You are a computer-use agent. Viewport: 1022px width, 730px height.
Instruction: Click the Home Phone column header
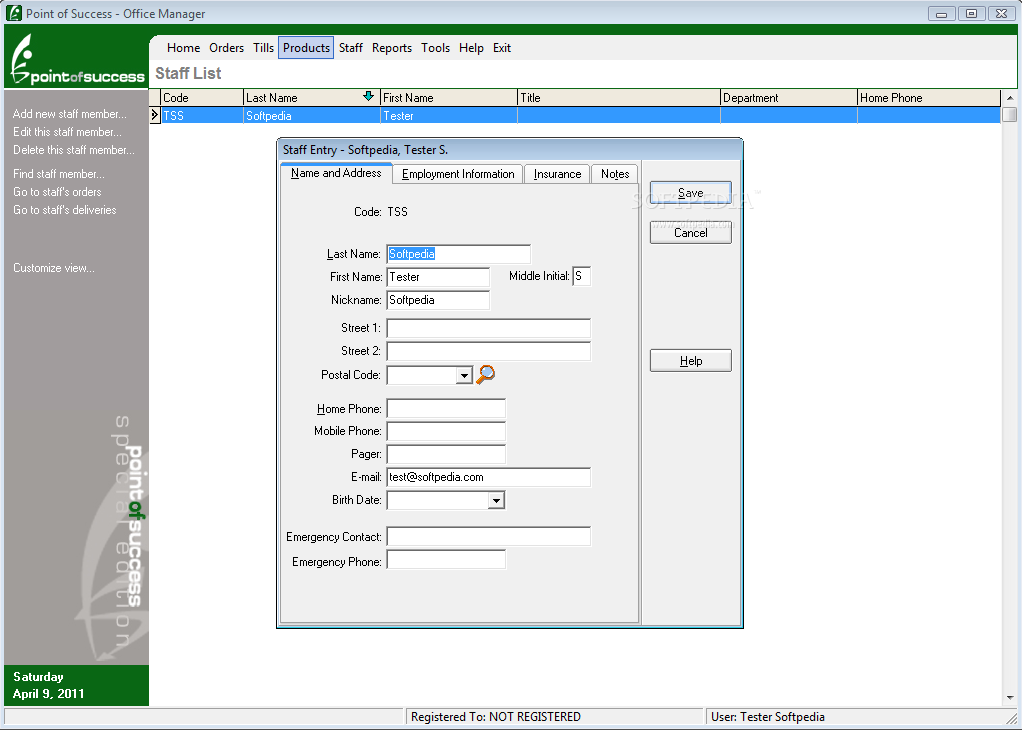(x=929, y=98)
